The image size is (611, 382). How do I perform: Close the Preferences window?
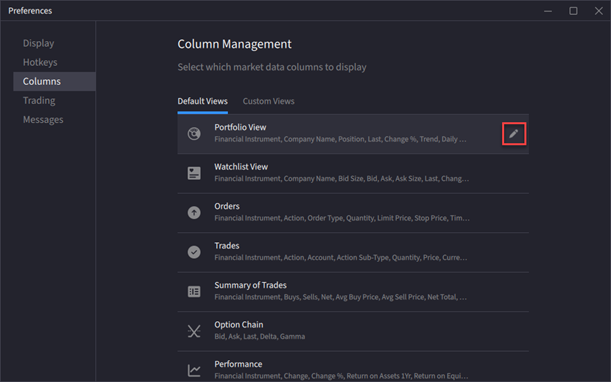(599, 11)
